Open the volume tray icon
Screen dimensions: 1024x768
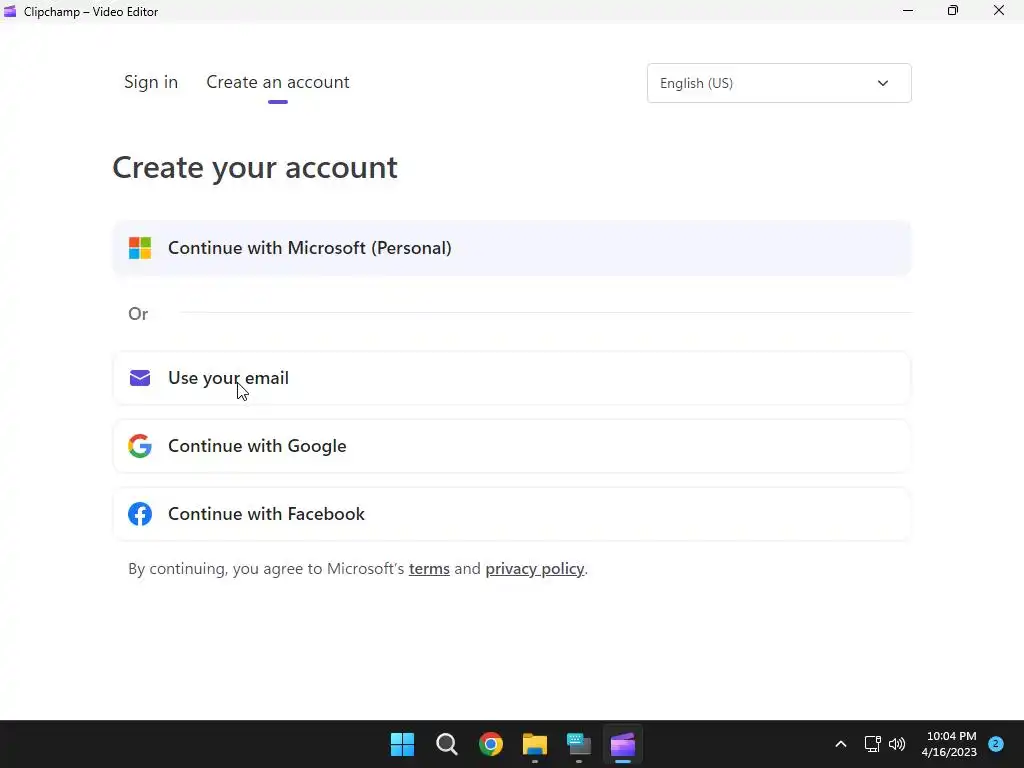(x=897, y=744)
